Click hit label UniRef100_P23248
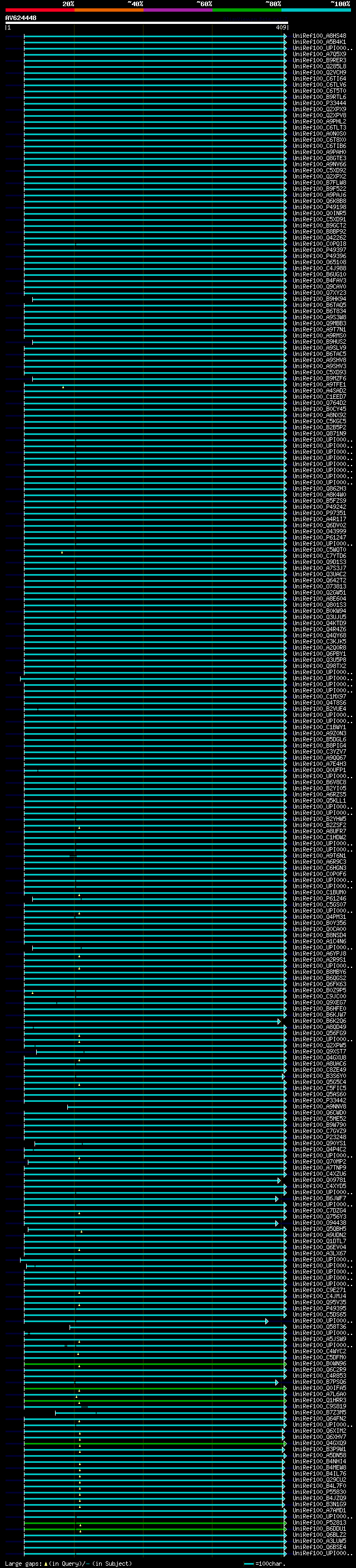 319,1137
